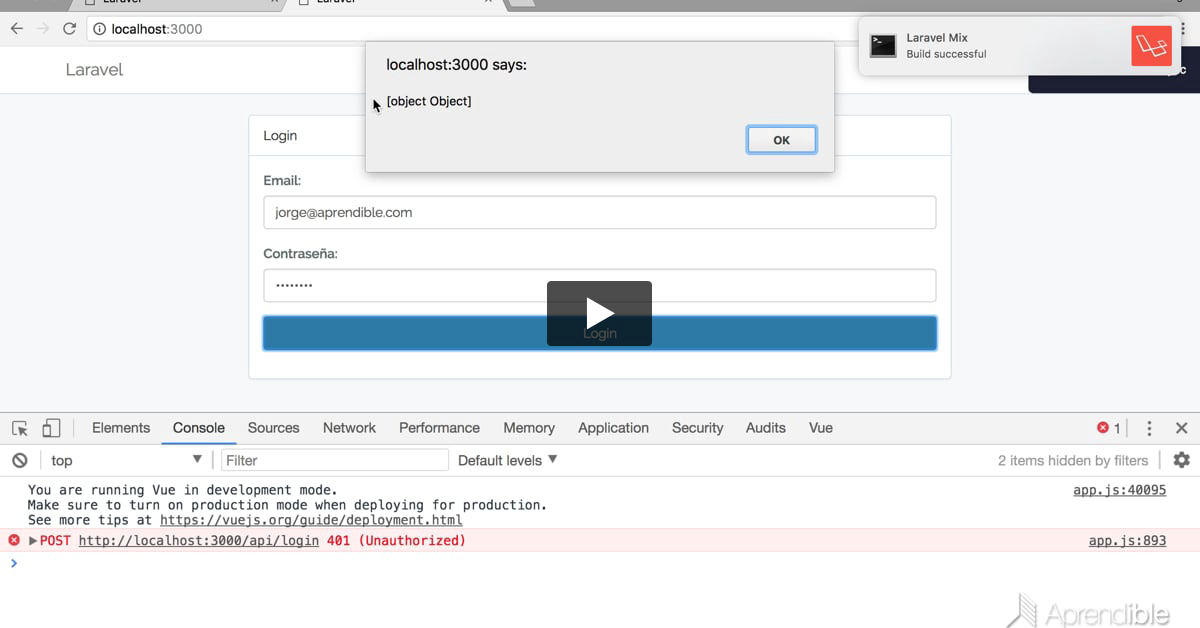Click the Laravel Mix terminal icon
Screen dimensions: 1200x628
[883, 46]
